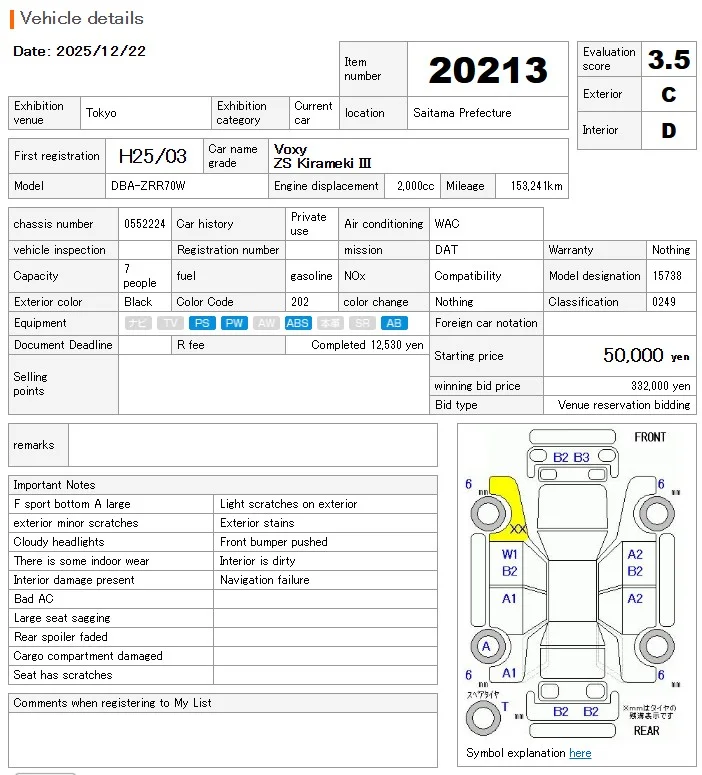Click car name Voxy ZS Kirameki III
This screenshot has height=775, width=702.
[322, 156]
